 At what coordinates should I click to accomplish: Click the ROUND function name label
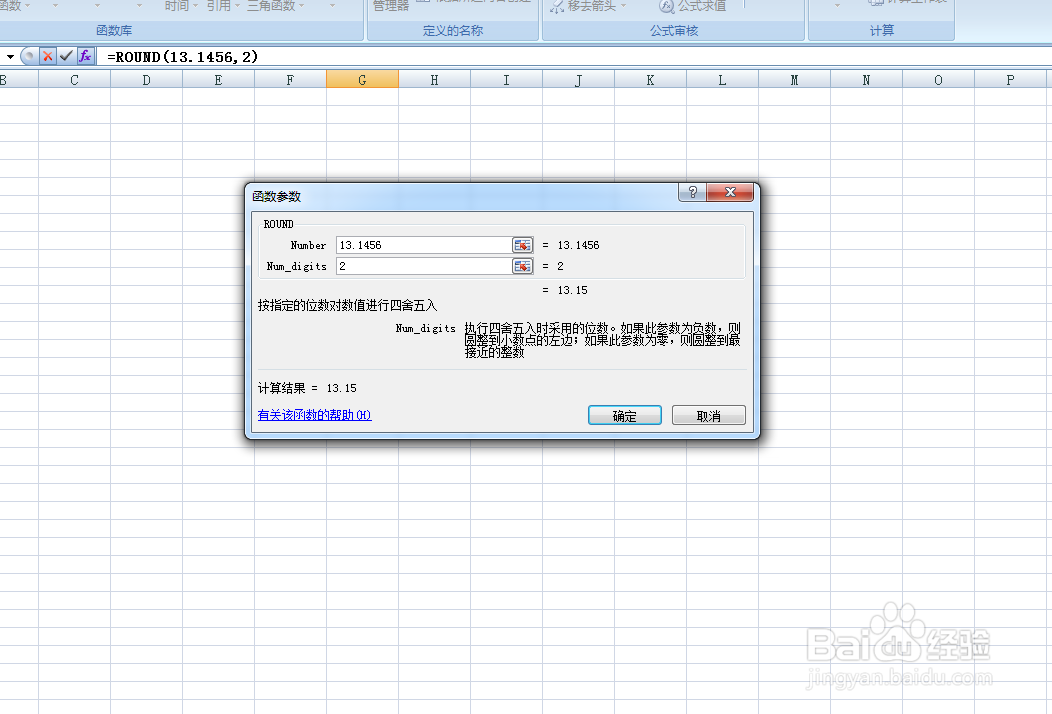278,224
